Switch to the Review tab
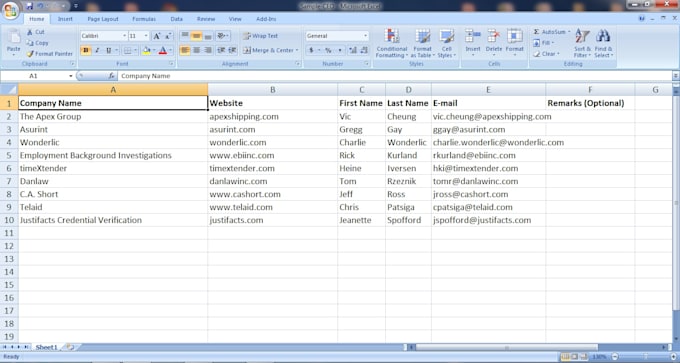680x363 pixels. point(206,19)
